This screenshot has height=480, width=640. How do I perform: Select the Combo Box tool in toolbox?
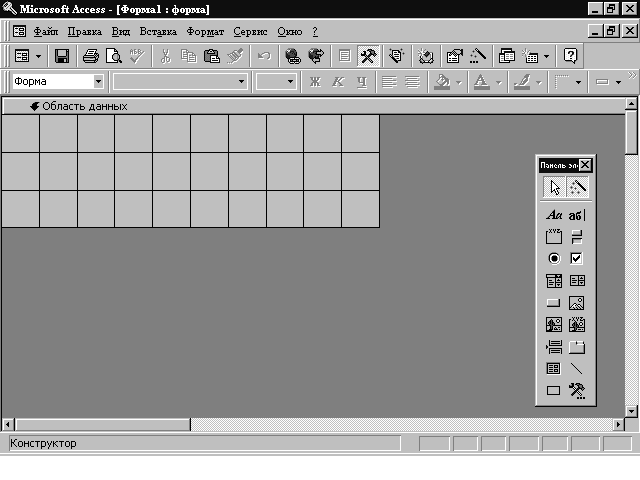click(554, 281)
